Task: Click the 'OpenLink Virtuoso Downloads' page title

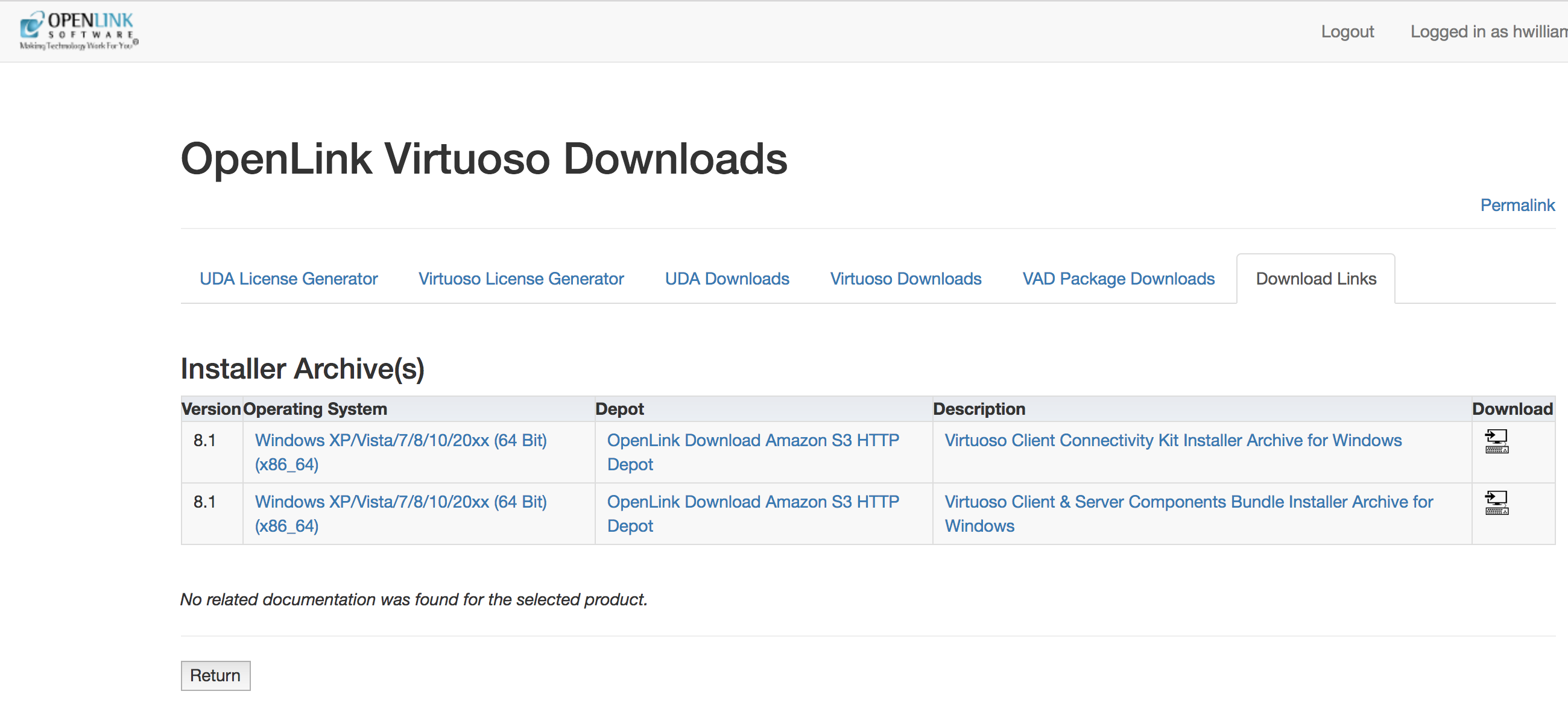Action: (x=484, y=159)
